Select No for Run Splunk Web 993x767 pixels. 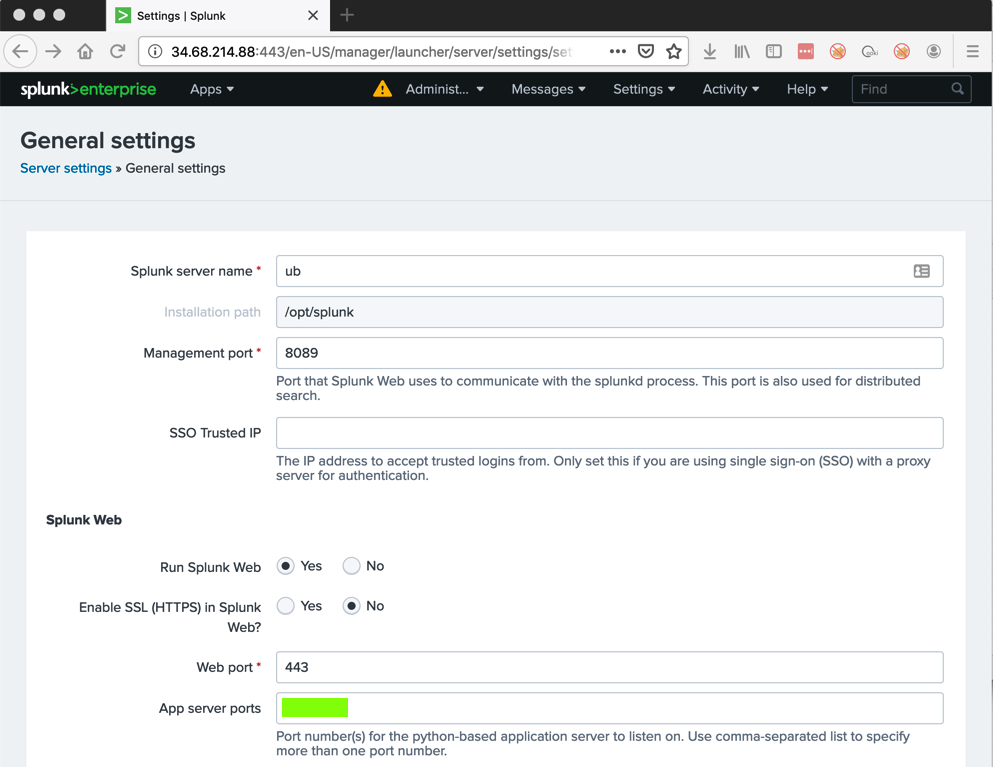tap(351, 566)
